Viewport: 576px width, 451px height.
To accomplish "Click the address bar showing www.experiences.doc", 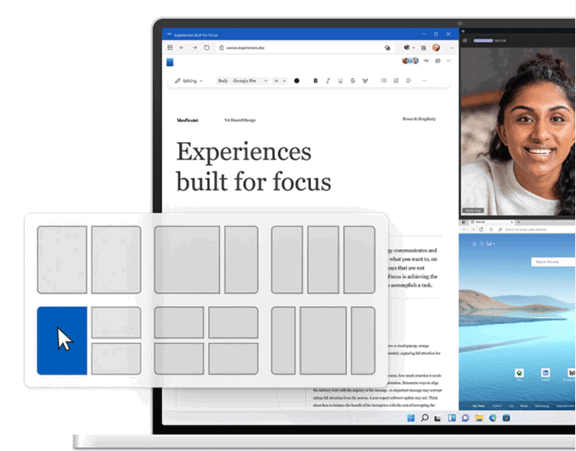I will point(305,48).
